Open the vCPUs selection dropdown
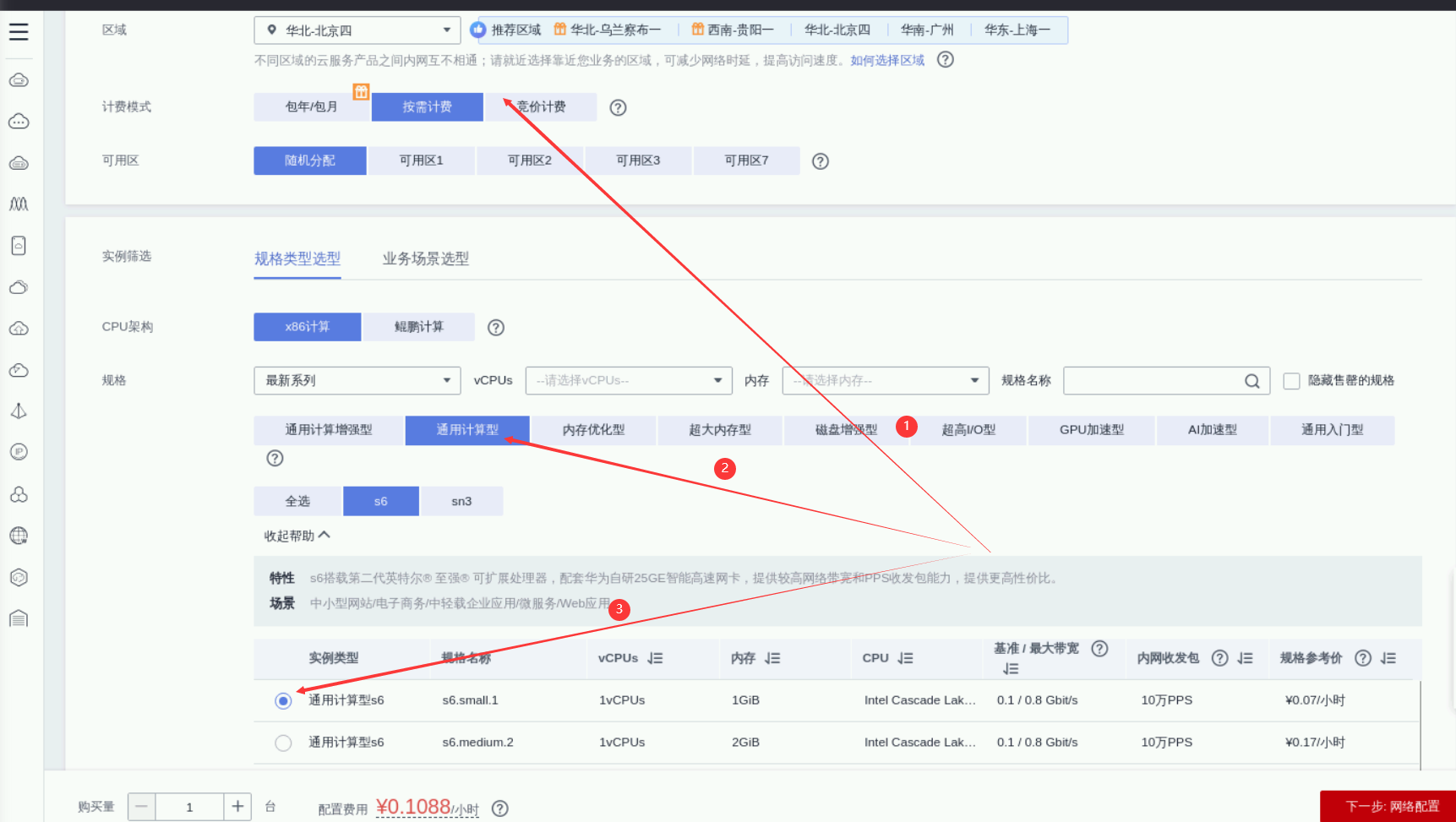The height and width of the screenshot is (822, 1456). point(629,380)
